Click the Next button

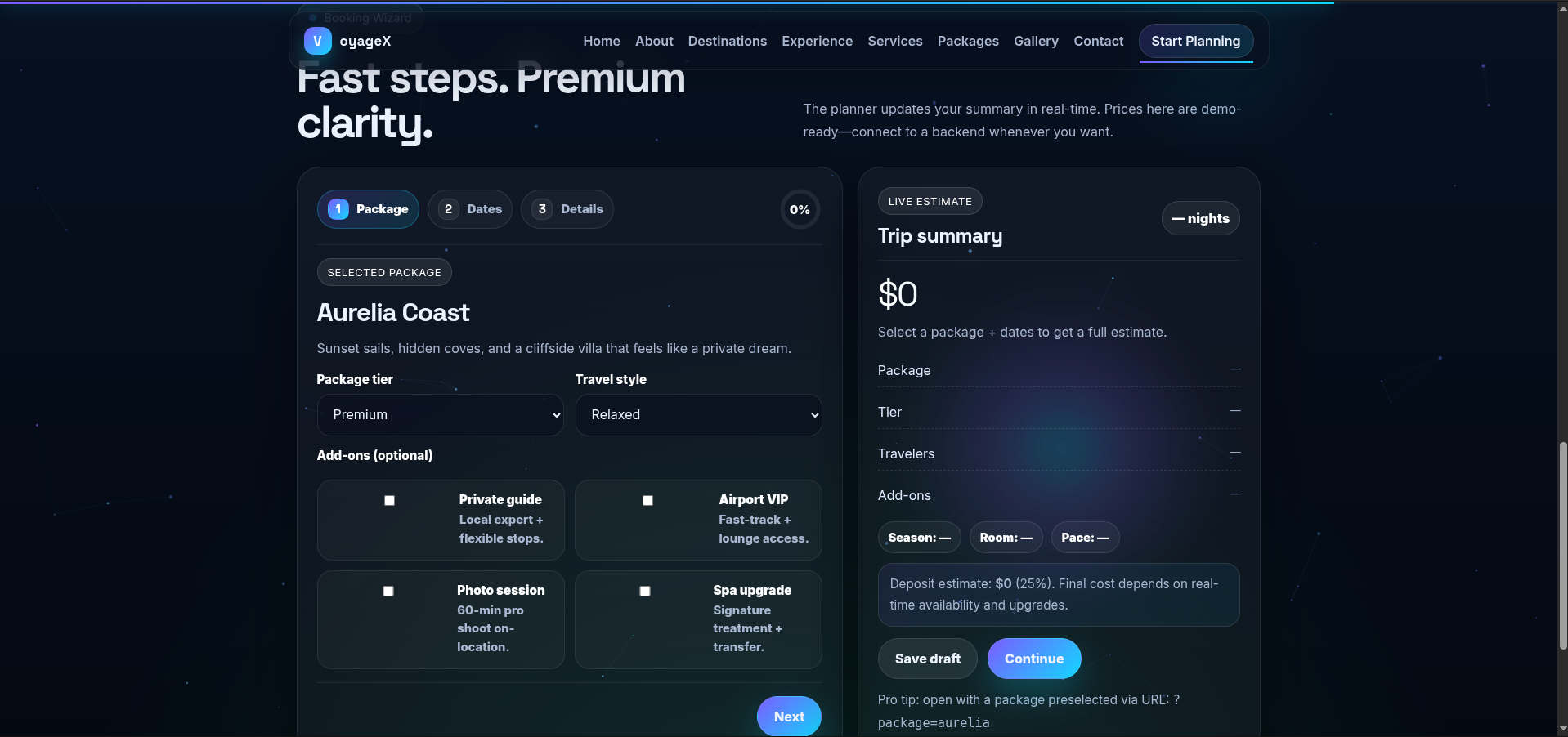[789, 717]
